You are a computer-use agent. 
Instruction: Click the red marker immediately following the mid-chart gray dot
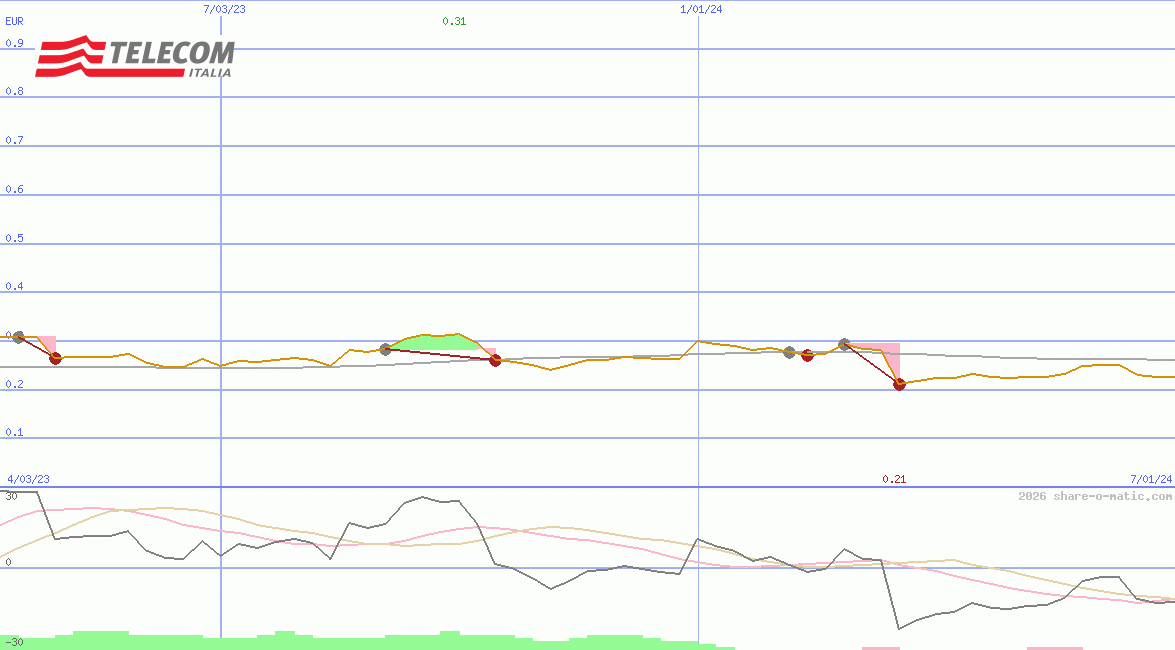coord(806,354)
